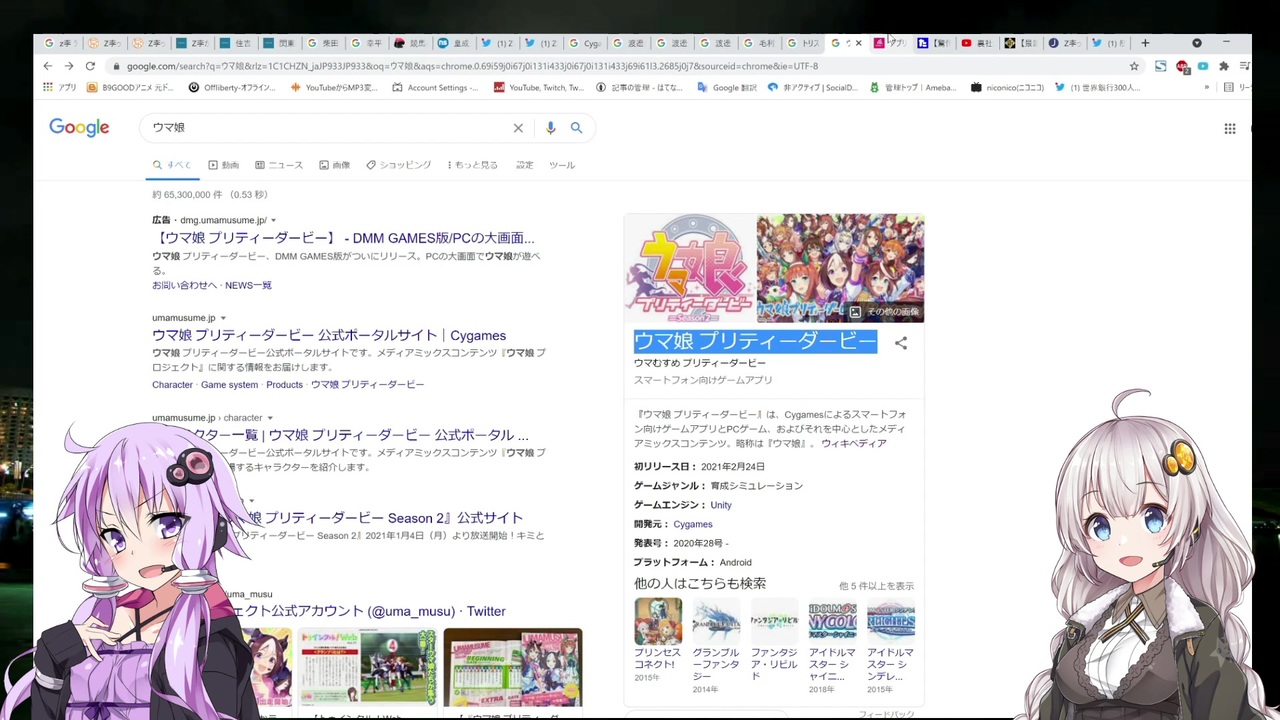1280x720 pixels.
Task: Click the red ABP extension icon
Action: point(1182,66)
